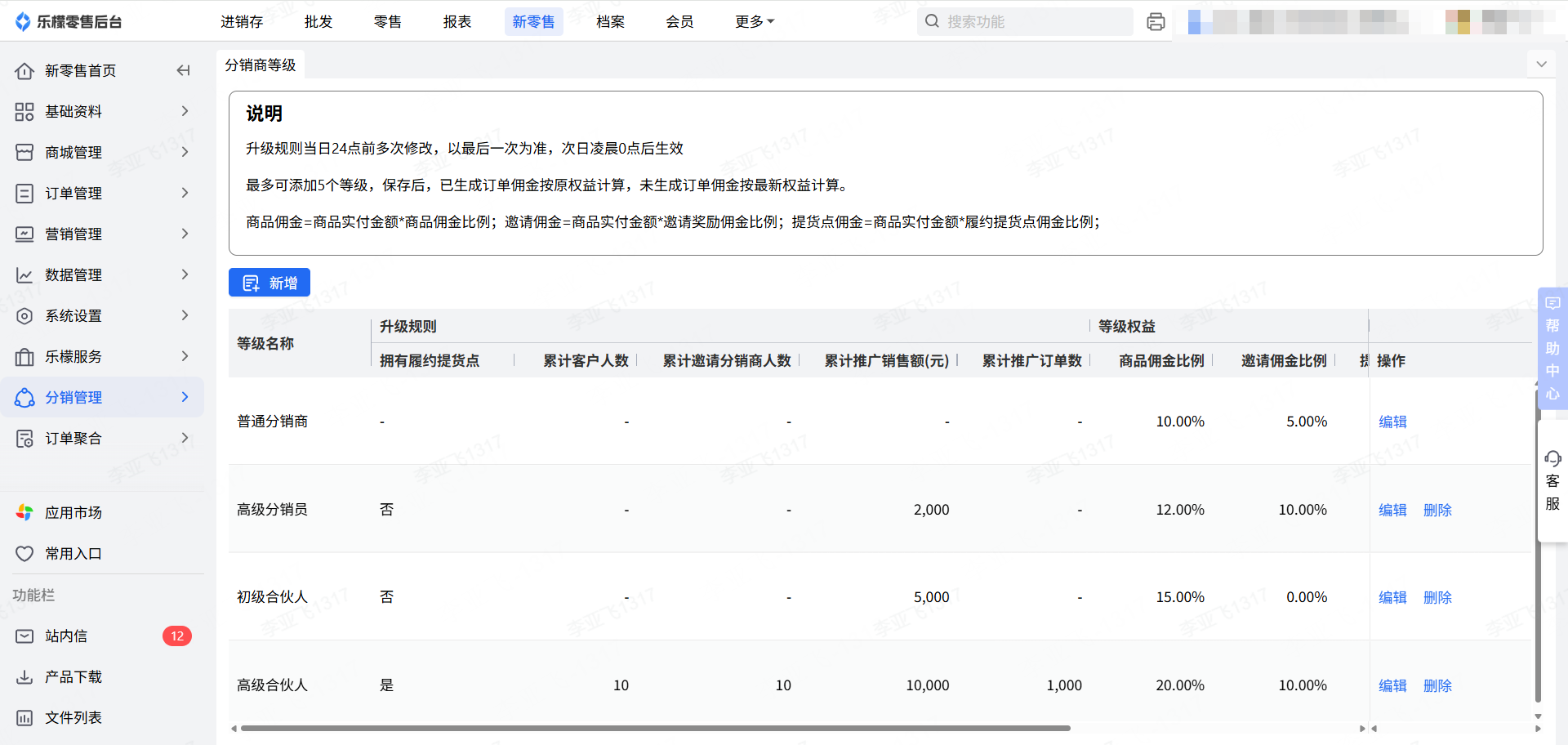The image size is (1568, 745).
Task: Click the 产品下载 download icon
Action: [24, 677]
